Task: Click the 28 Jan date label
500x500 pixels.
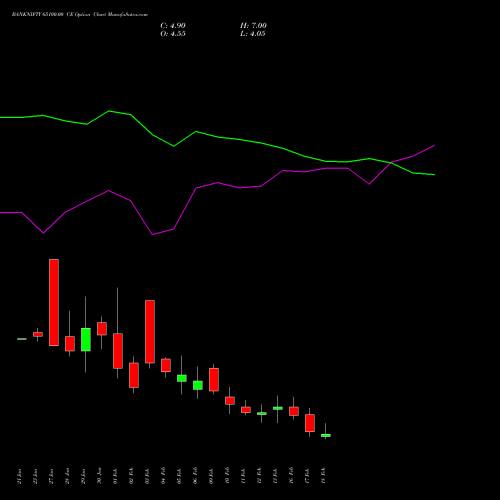Action: (68, 476)
